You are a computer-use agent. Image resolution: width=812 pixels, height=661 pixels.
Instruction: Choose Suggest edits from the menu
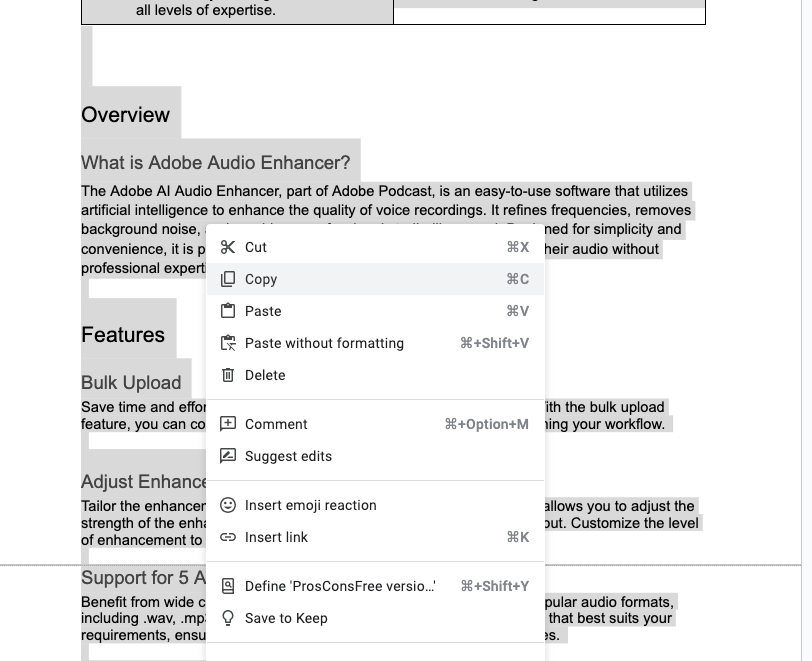point(375,456)
